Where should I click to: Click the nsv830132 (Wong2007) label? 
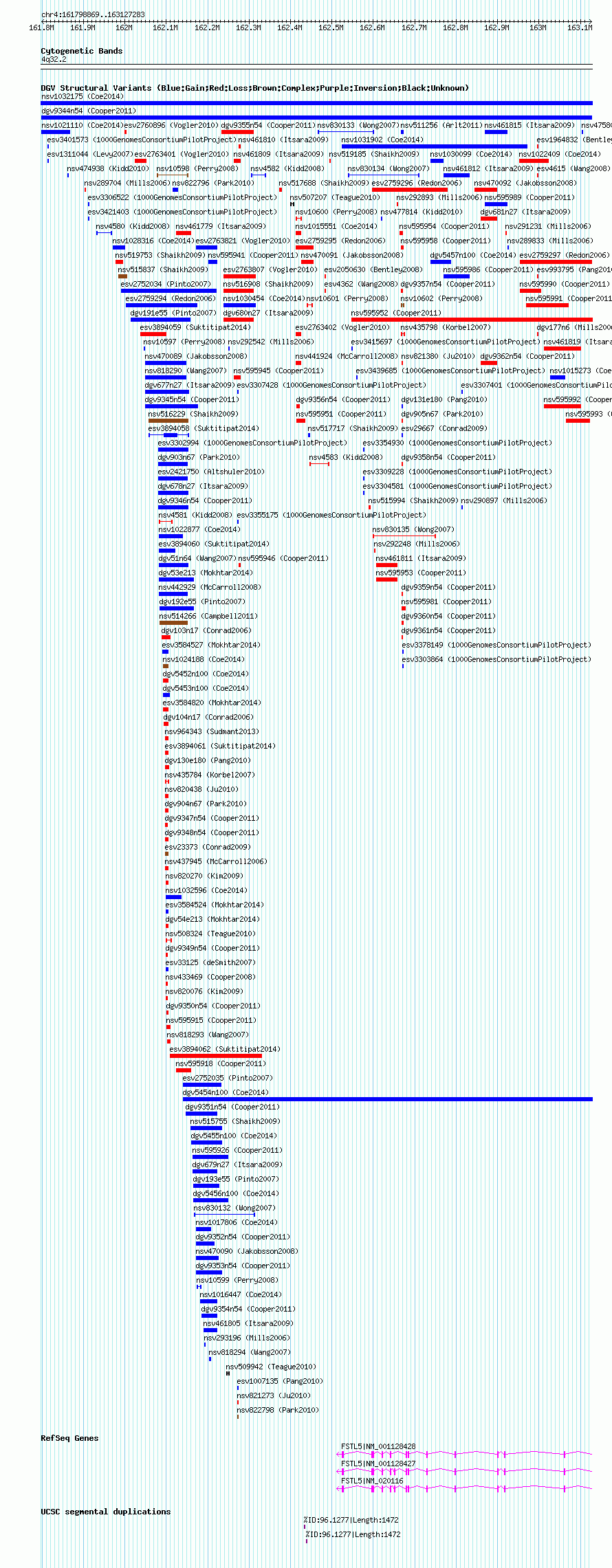coord(234,1208)
